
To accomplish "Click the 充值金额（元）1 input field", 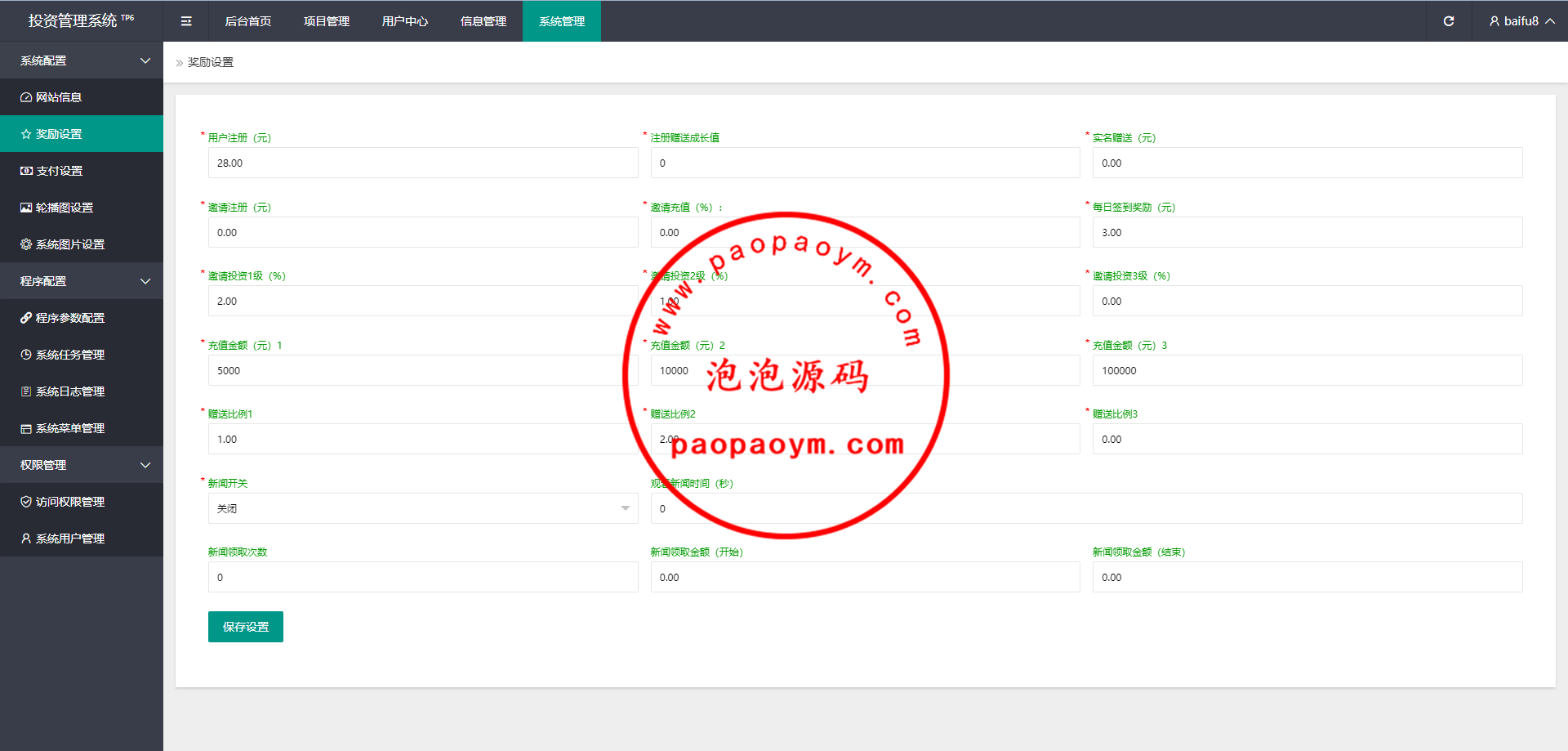I will (x=423, y=370).
